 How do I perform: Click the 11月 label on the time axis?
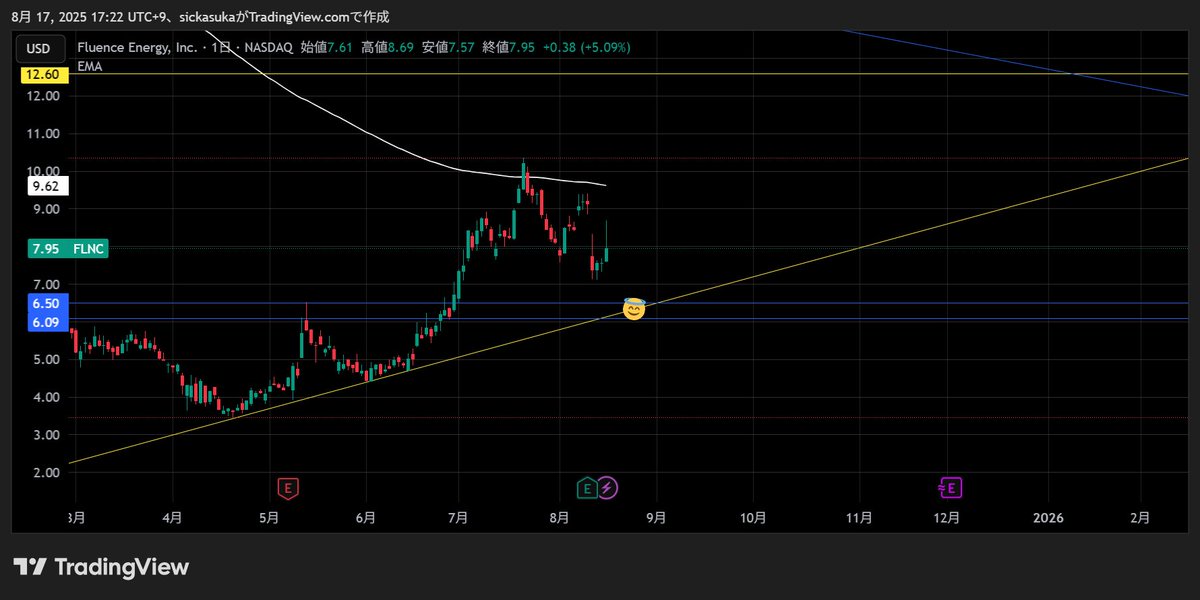point(859,518)
